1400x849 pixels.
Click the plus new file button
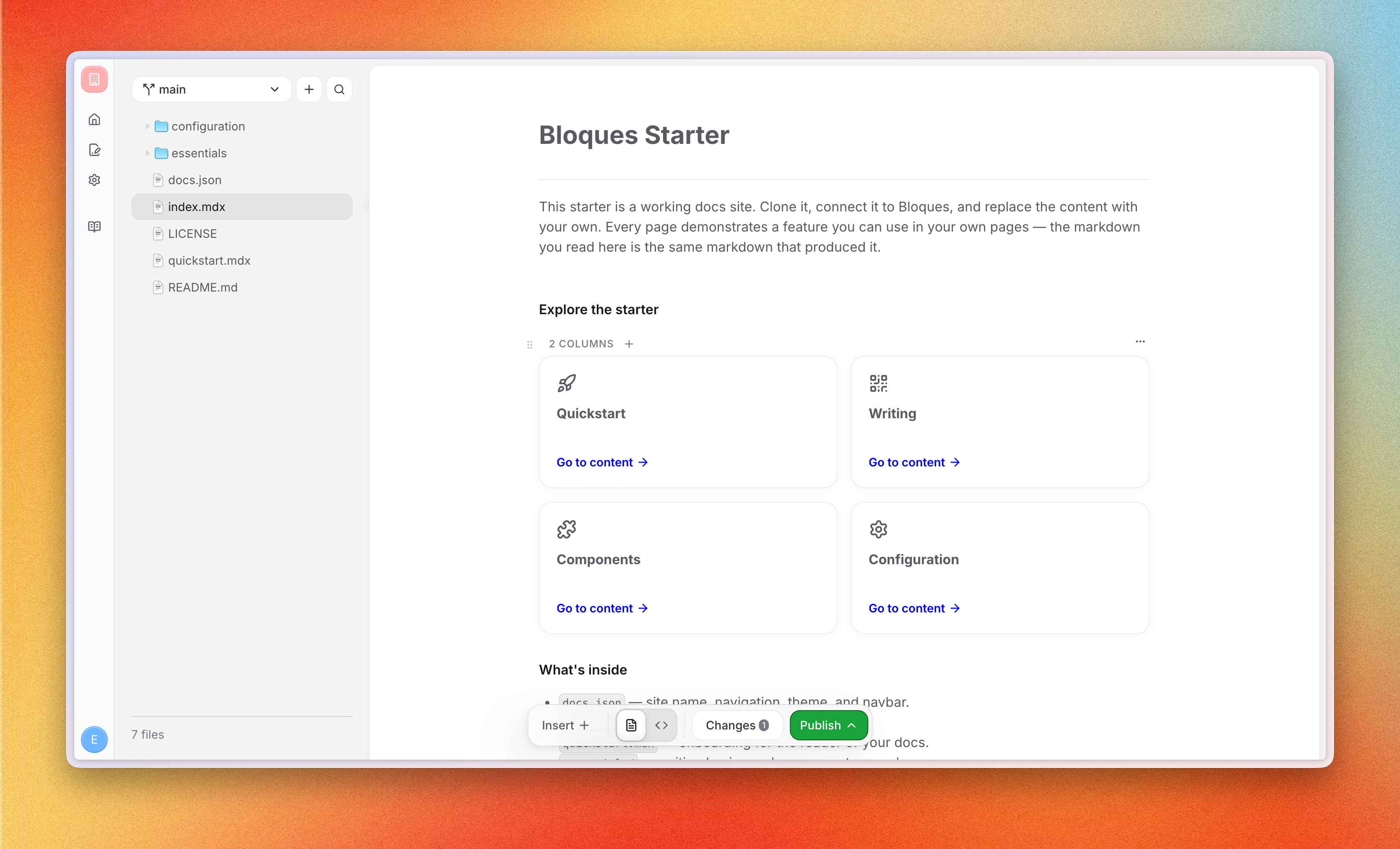(x=309, y=89)
